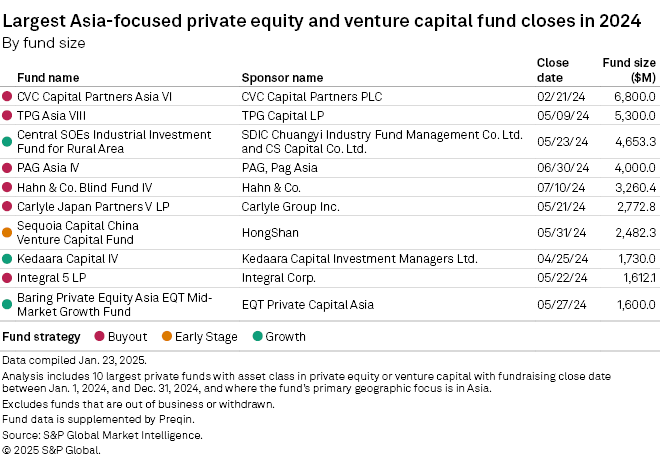Screen dimensions: 660x467
Task: Click the Fund size ($M) column header
Action: point(628,69)
